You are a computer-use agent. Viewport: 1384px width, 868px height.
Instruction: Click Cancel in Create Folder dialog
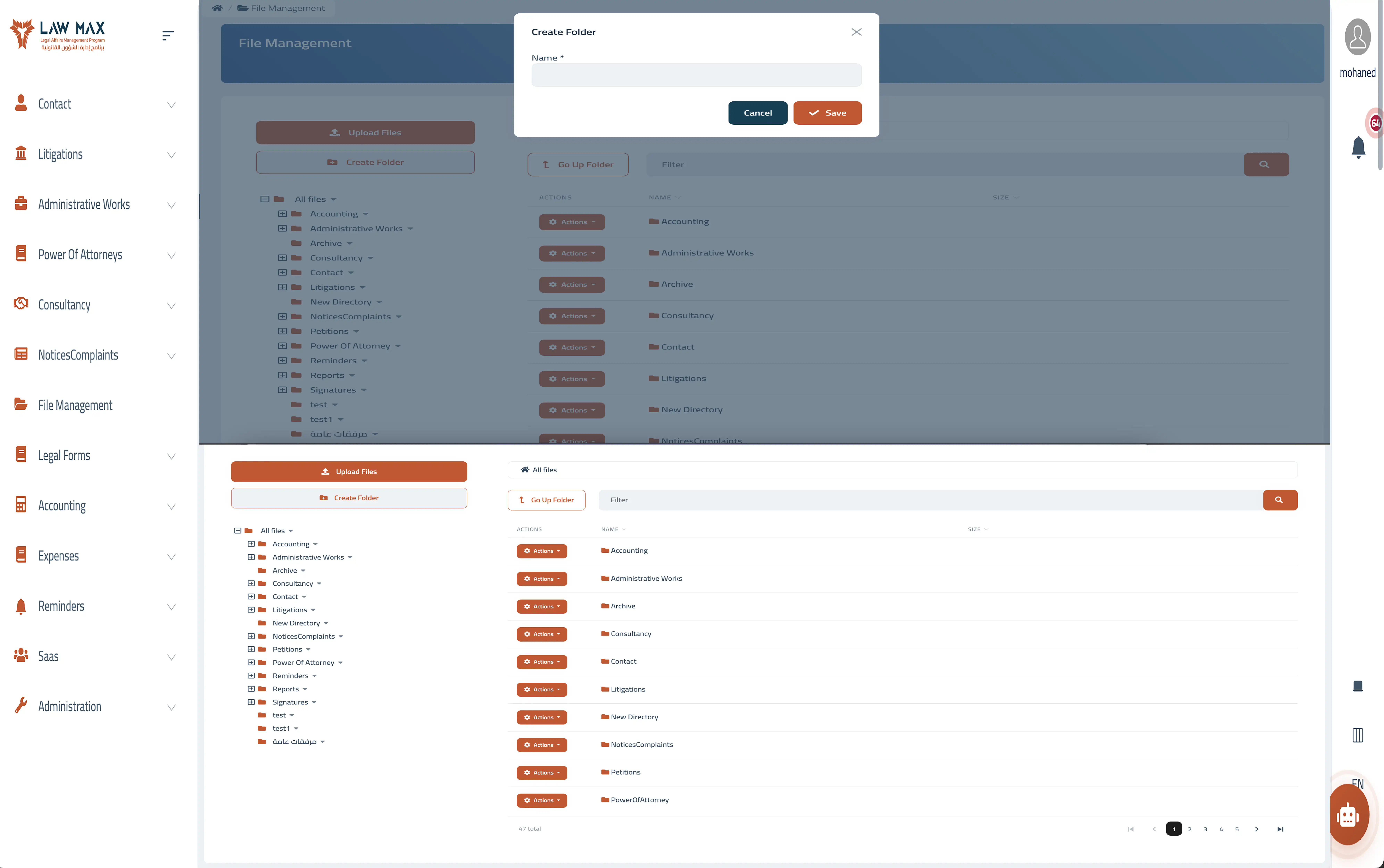point(758,113)
